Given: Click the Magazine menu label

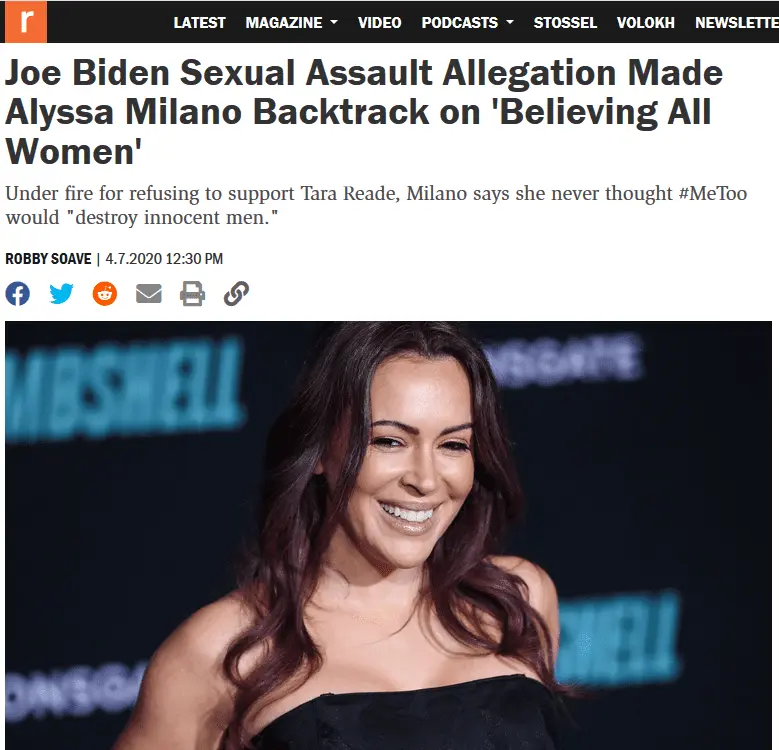Looking at the screenshot, I should point(284,23).
